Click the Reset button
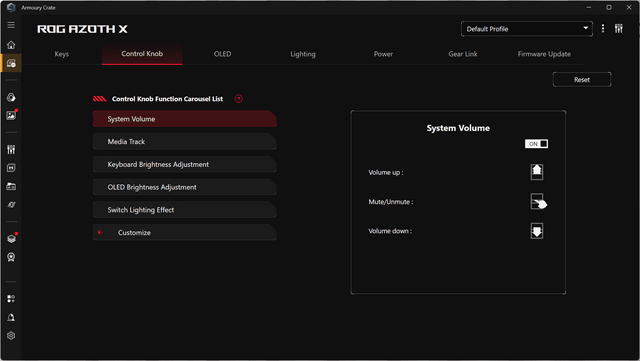640x361 pixels. (x=582, y=80)
